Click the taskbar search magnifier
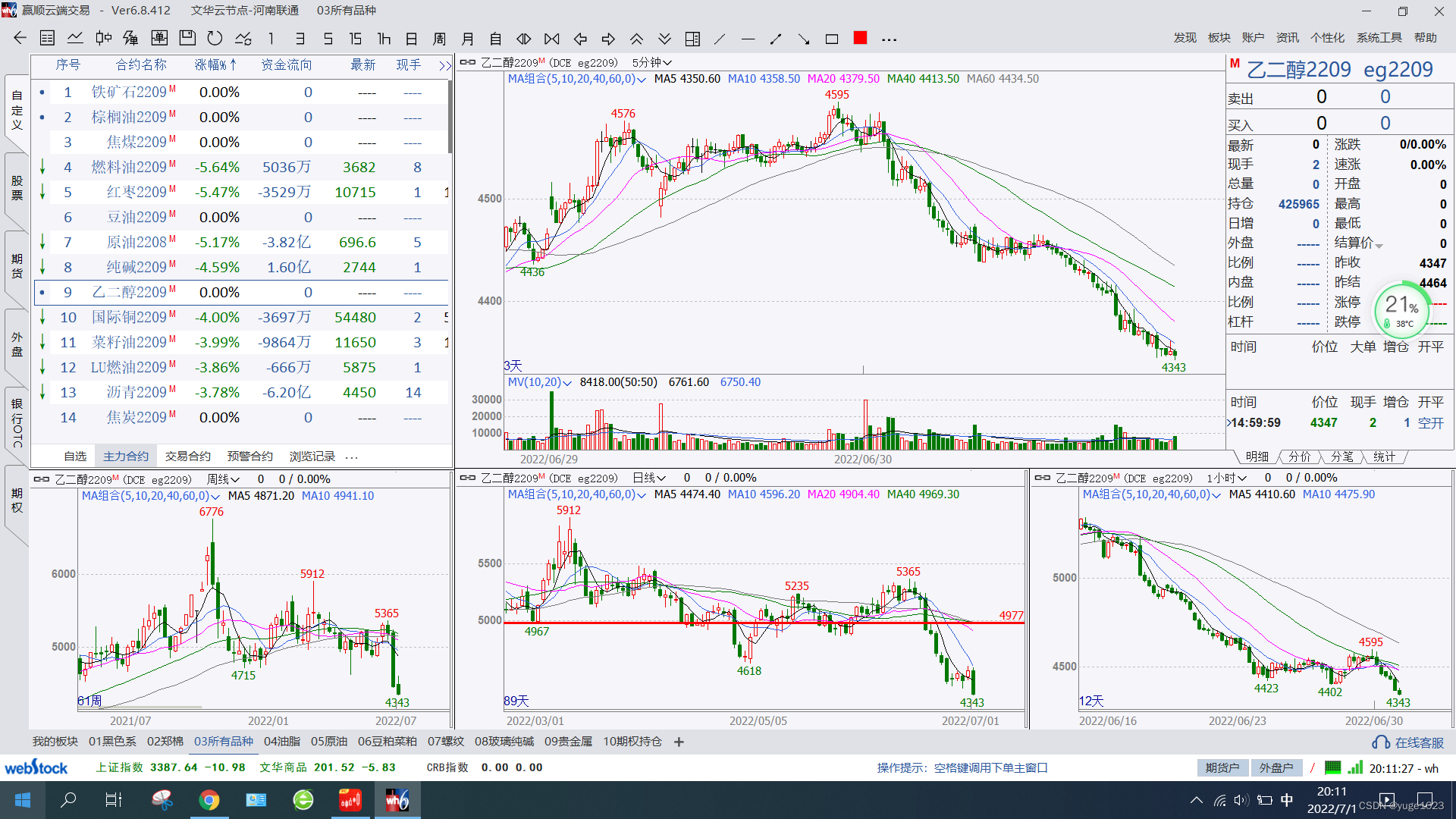This screenshot has width=1456, height=819. point(68,800)
